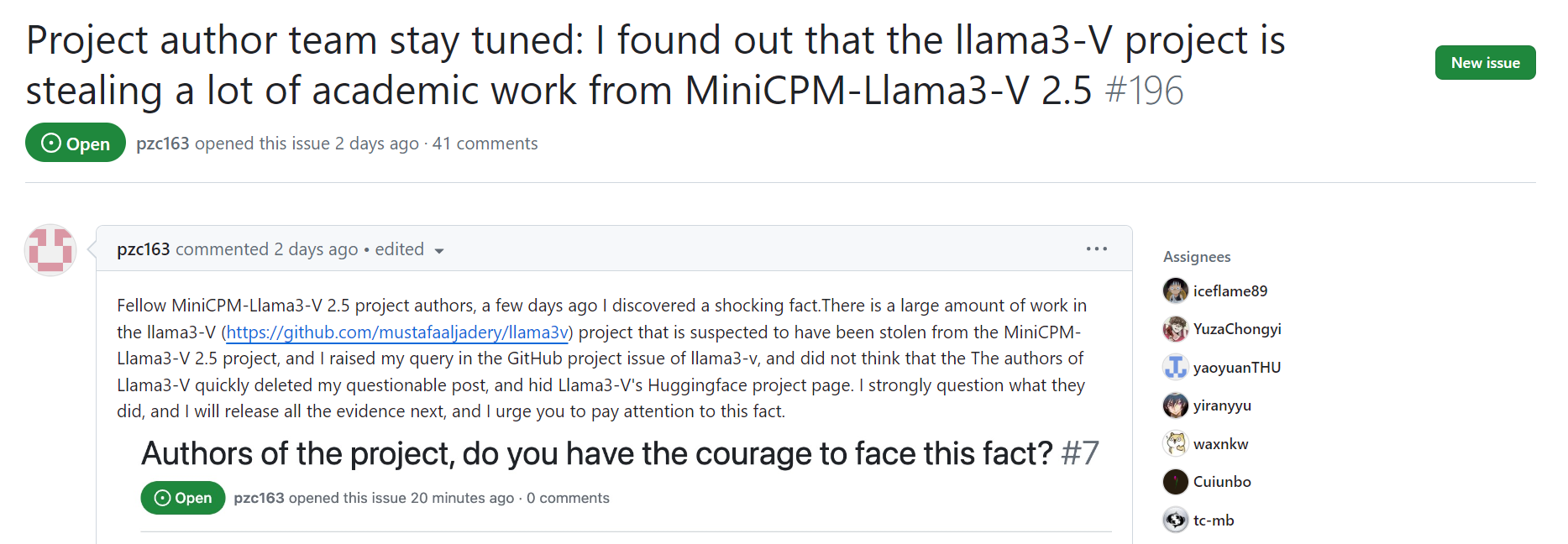Click the embedded issue's Open badge
This screenshot has width=1568, height=544.
tap(183, 498)
